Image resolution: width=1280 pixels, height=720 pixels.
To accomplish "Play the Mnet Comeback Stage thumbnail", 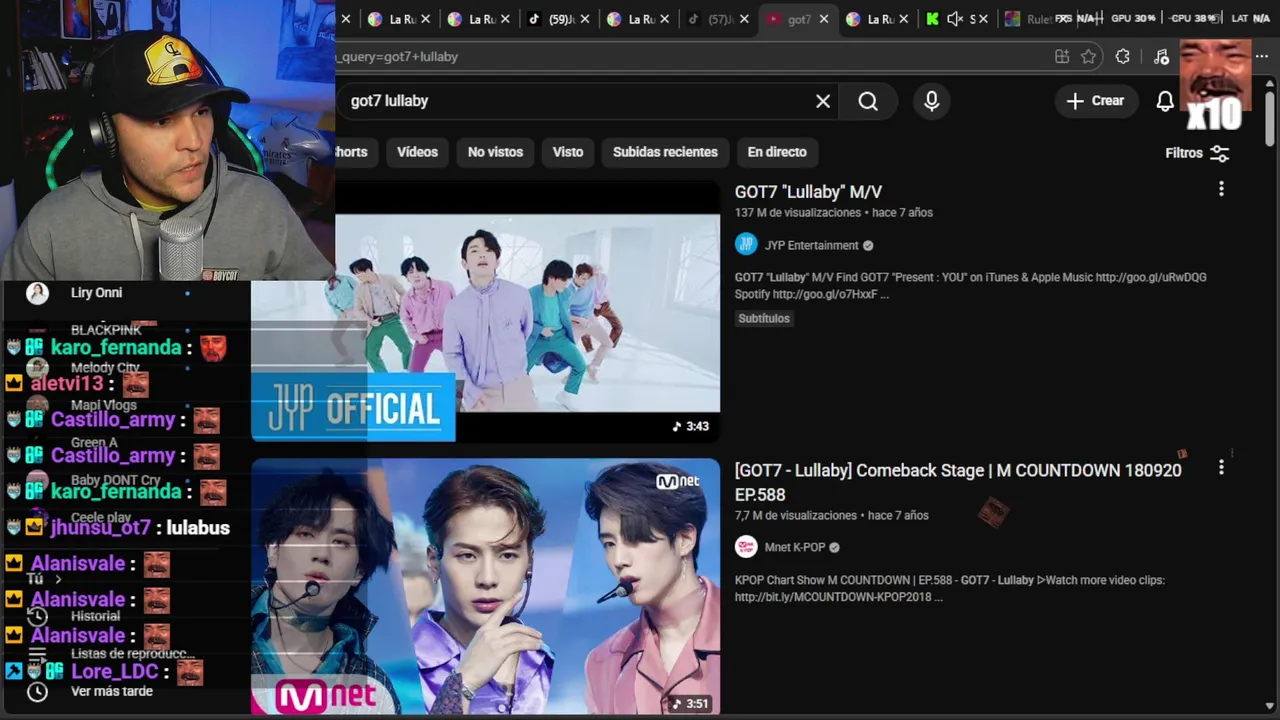I will click(x=485, y=586).
